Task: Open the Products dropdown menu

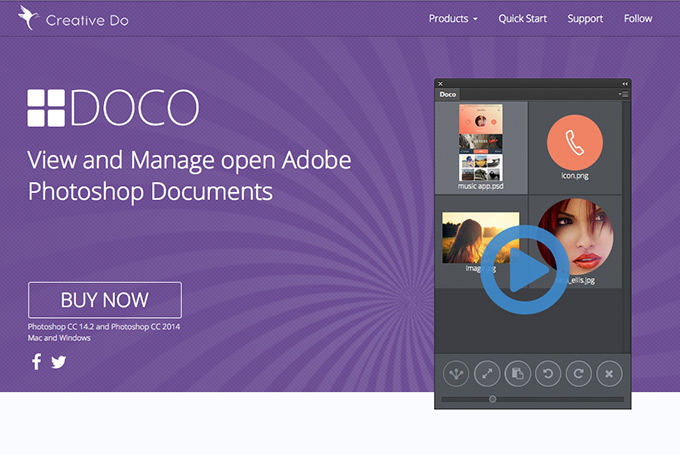Action: tap(453, 19)
